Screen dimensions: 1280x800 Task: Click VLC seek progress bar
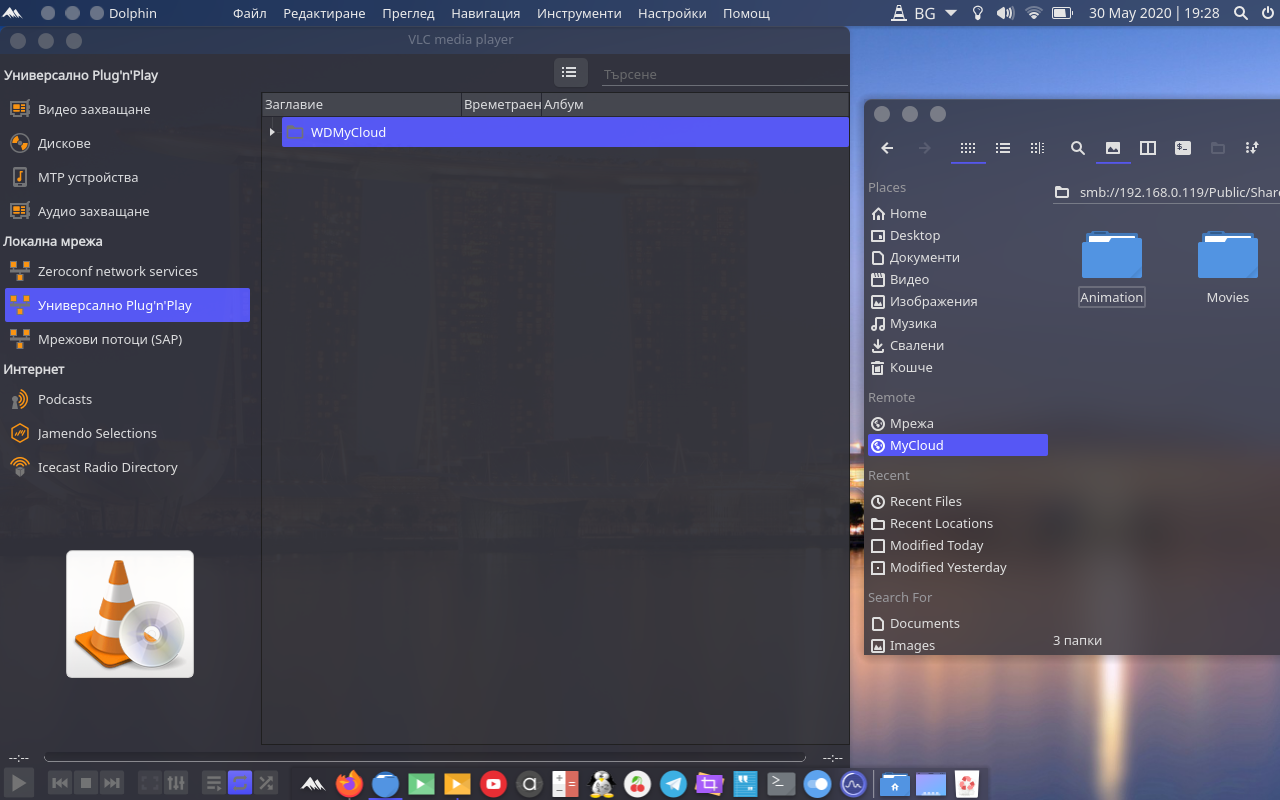tap(425, 758)
